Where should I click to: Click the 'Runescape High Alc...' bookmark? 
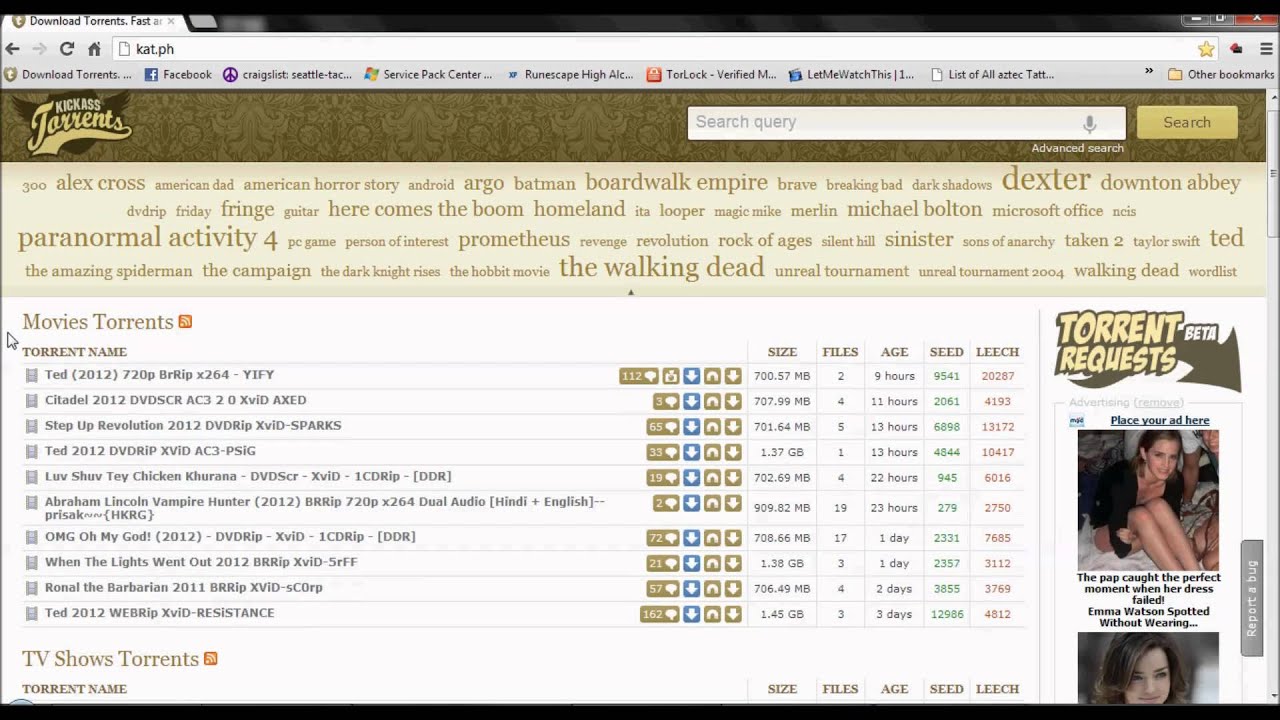pos(569,74)
